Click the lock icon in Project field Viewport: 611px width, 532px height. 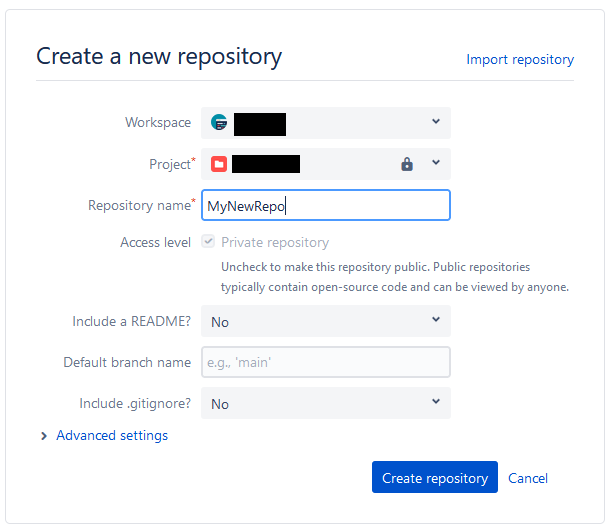[x=407, y=164]
